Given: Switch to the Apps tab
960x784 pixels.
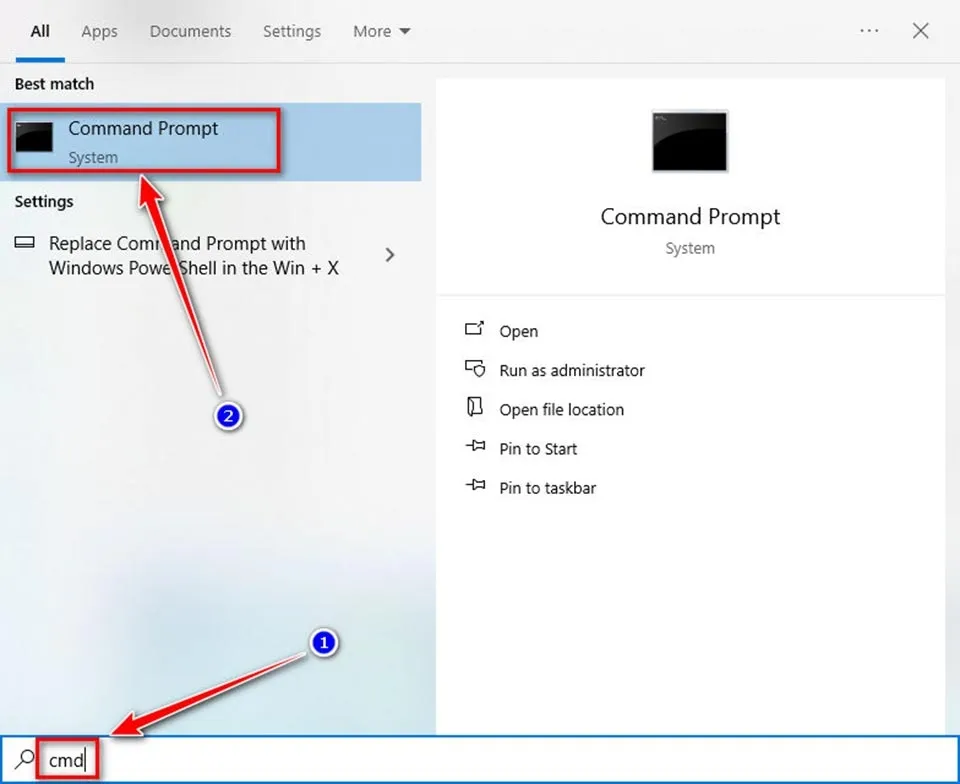Looking at the screenshot, I should [x=99, y=31].
